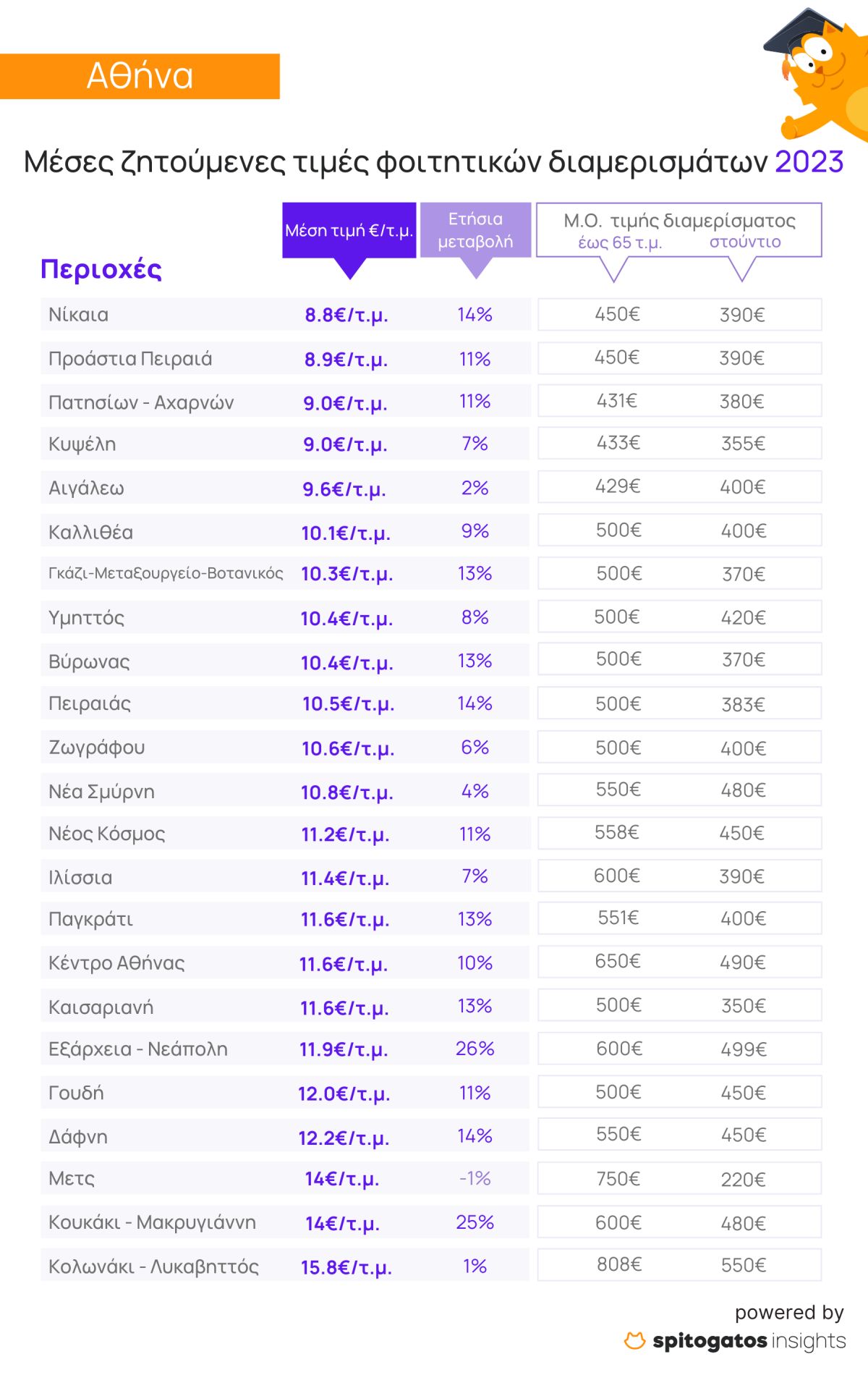Click the στούντιο subheader
Viewport: 868px width, 1375px height.
point(745,242)
